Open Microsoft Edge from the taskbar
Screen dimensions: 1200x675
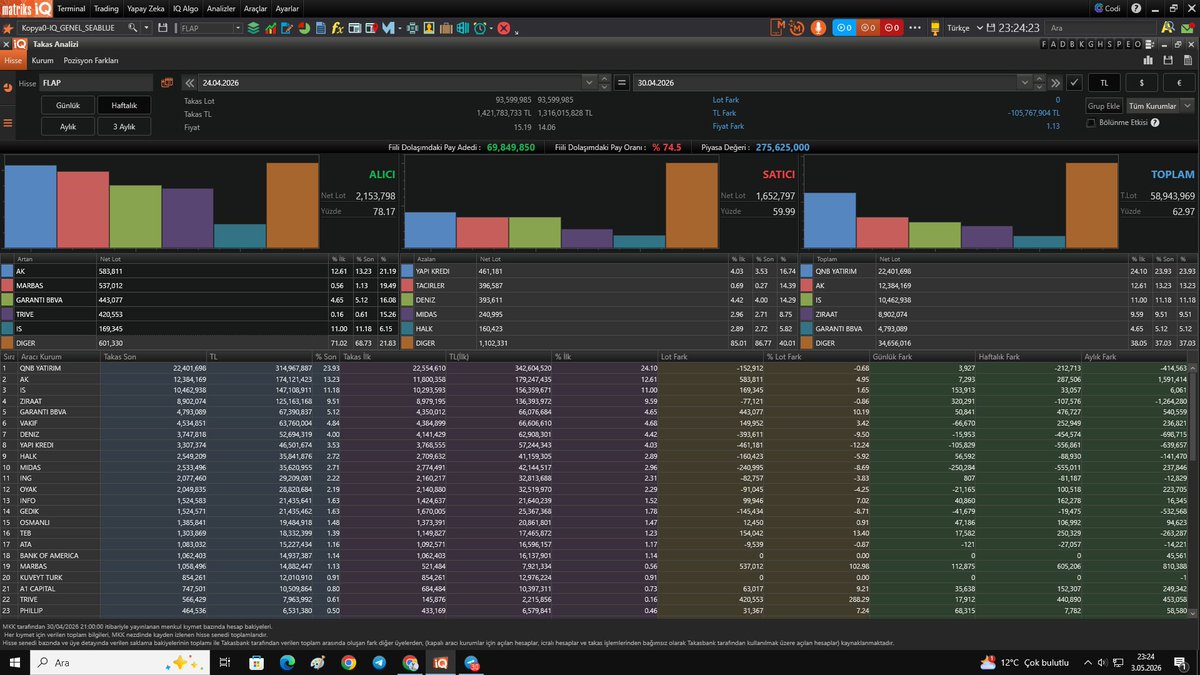point(287,662)
